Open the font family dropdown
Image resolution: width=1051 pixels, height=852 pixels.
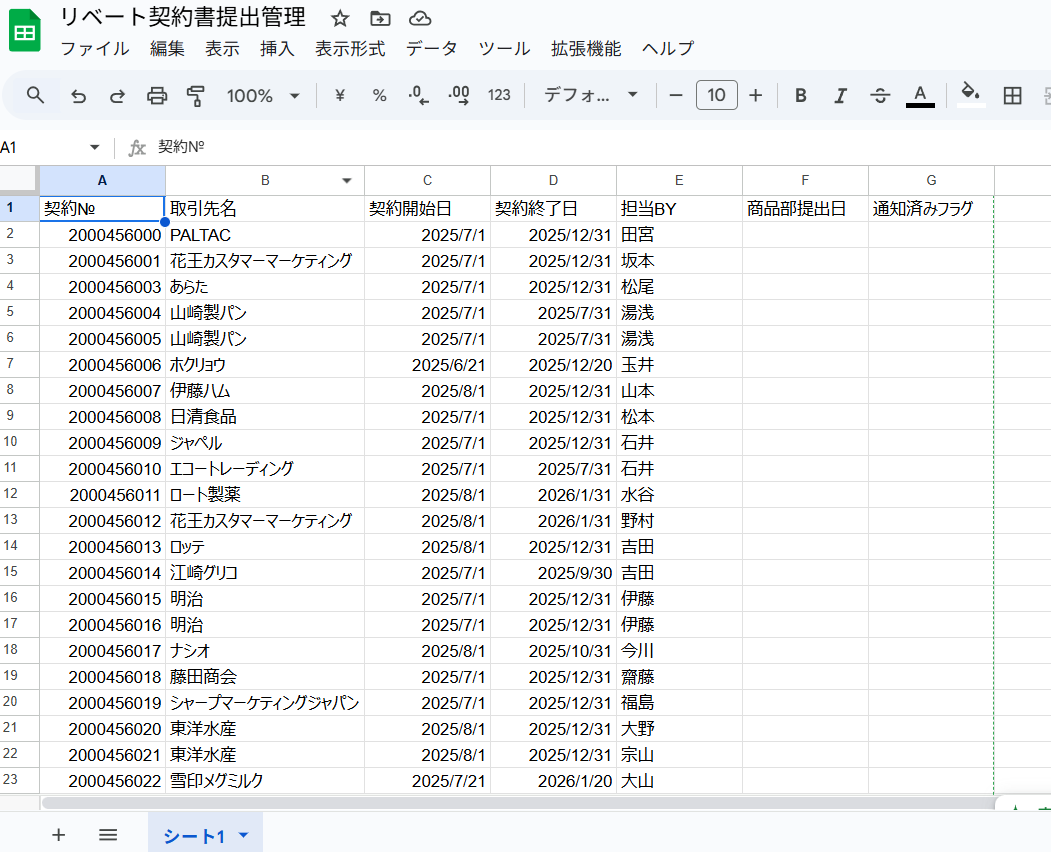click(590, 95)
